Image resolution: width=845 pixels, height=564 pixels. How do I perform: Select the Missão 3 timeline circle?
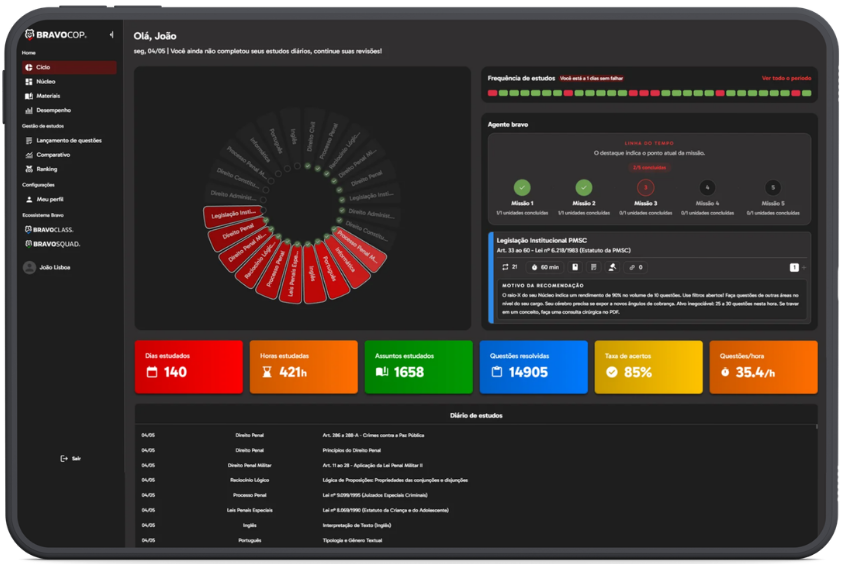(646, 187)
